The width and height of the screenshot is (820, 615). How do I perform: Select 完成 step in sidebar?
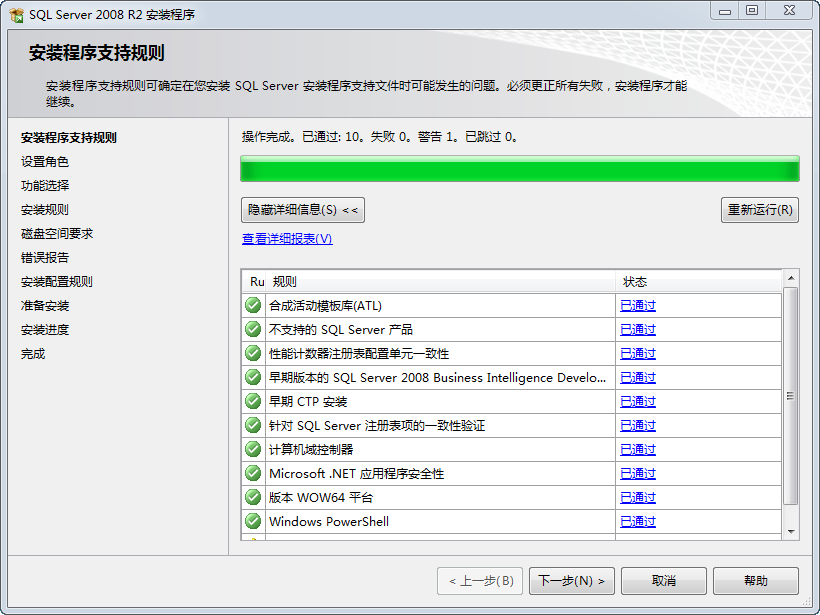(x=33, y=354)
